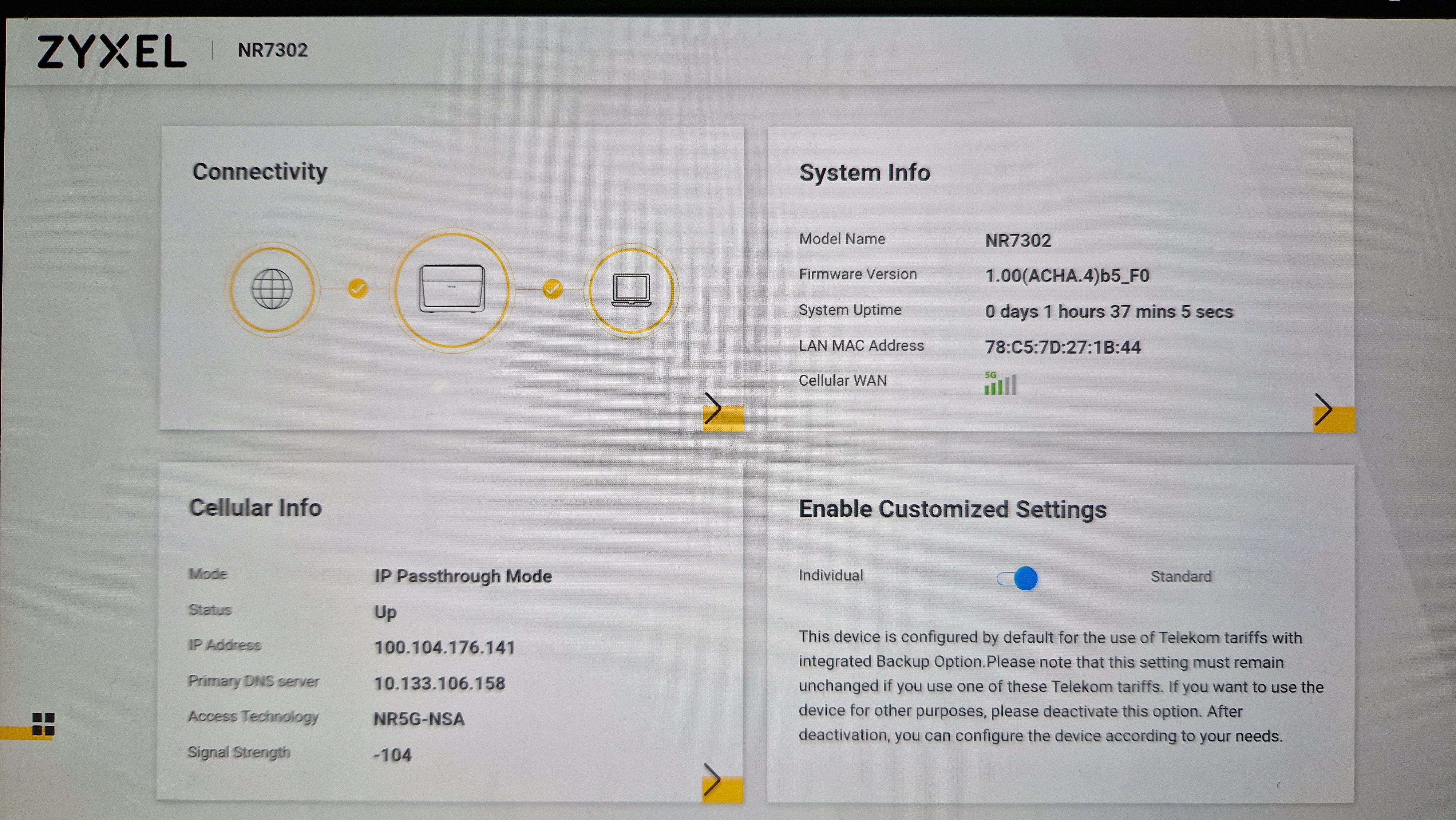Screen dimensions: 1456x820
Task: Click the Mode label in Cellular Info
Action: click(208, 574)
